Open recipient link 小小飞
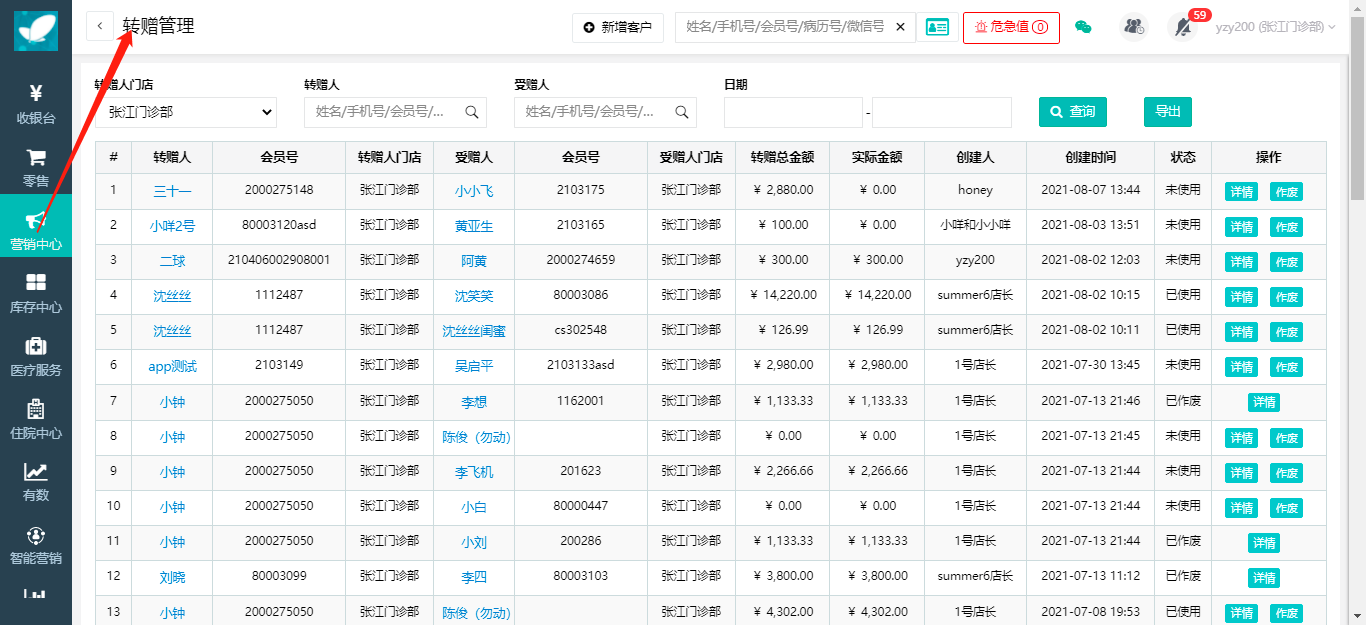The width and height of the screenshot is (1366, 625). 474,191
